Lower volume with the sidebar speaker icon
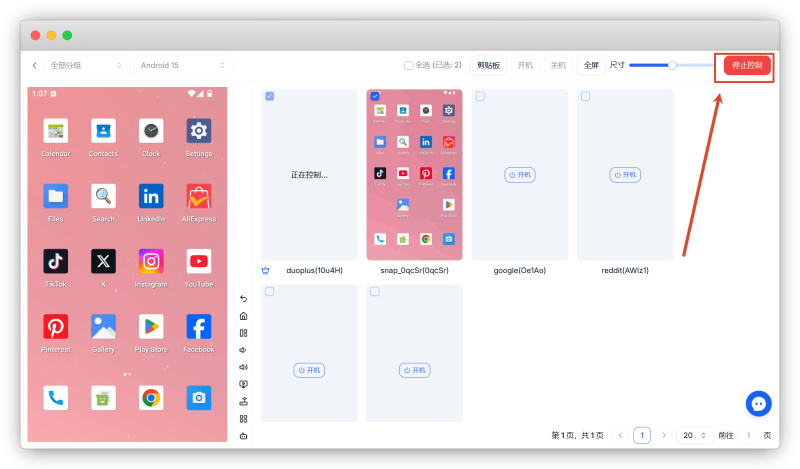 pyautogui.click(x=243, y=350)
